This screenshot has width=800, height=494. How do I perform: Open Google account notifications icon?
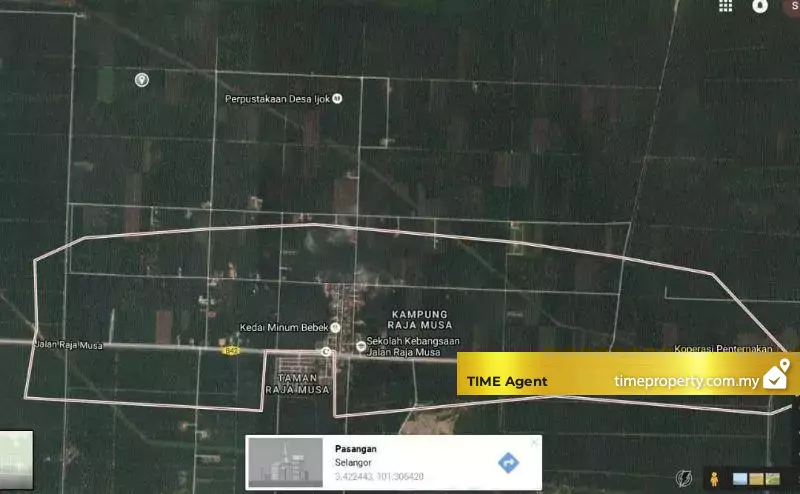pyautogui.click(x=761, y=6)
